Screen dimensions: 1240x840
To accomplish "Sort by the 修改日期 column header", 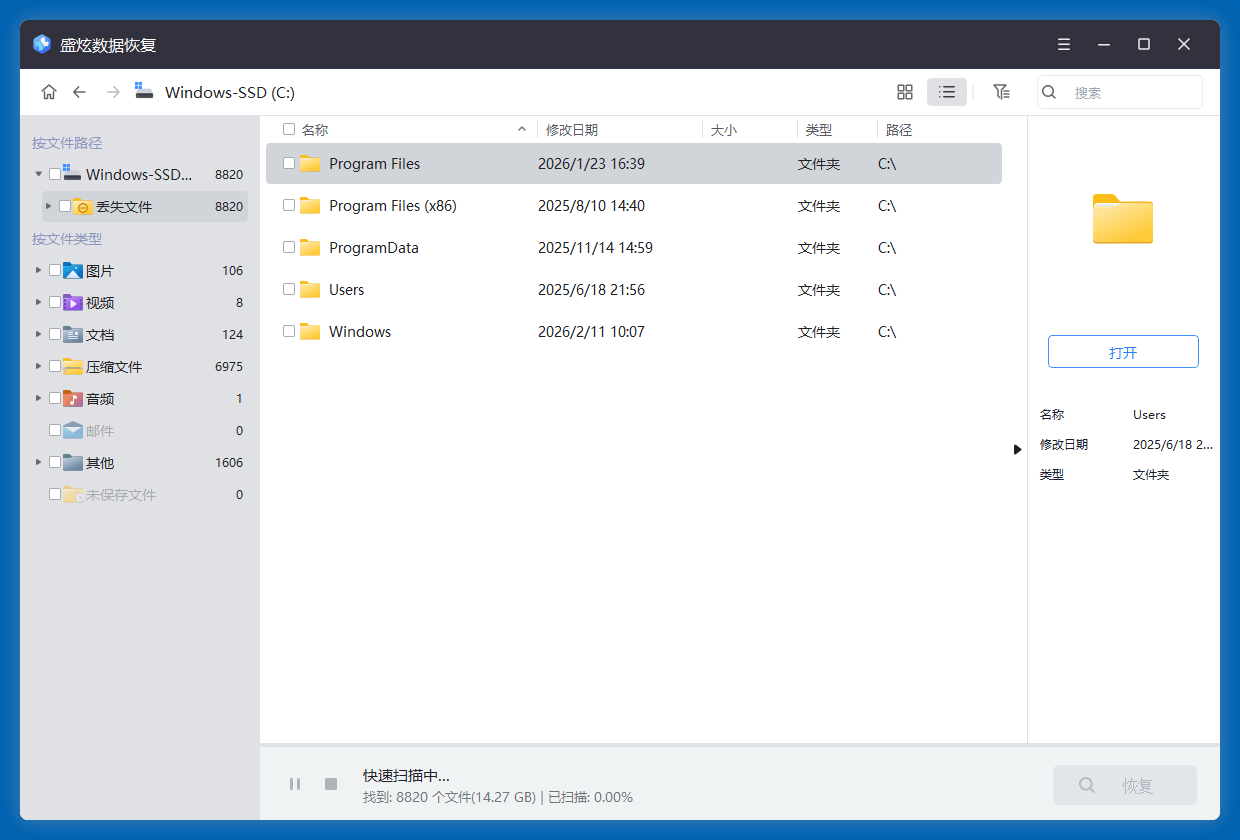I will point(570,129).
